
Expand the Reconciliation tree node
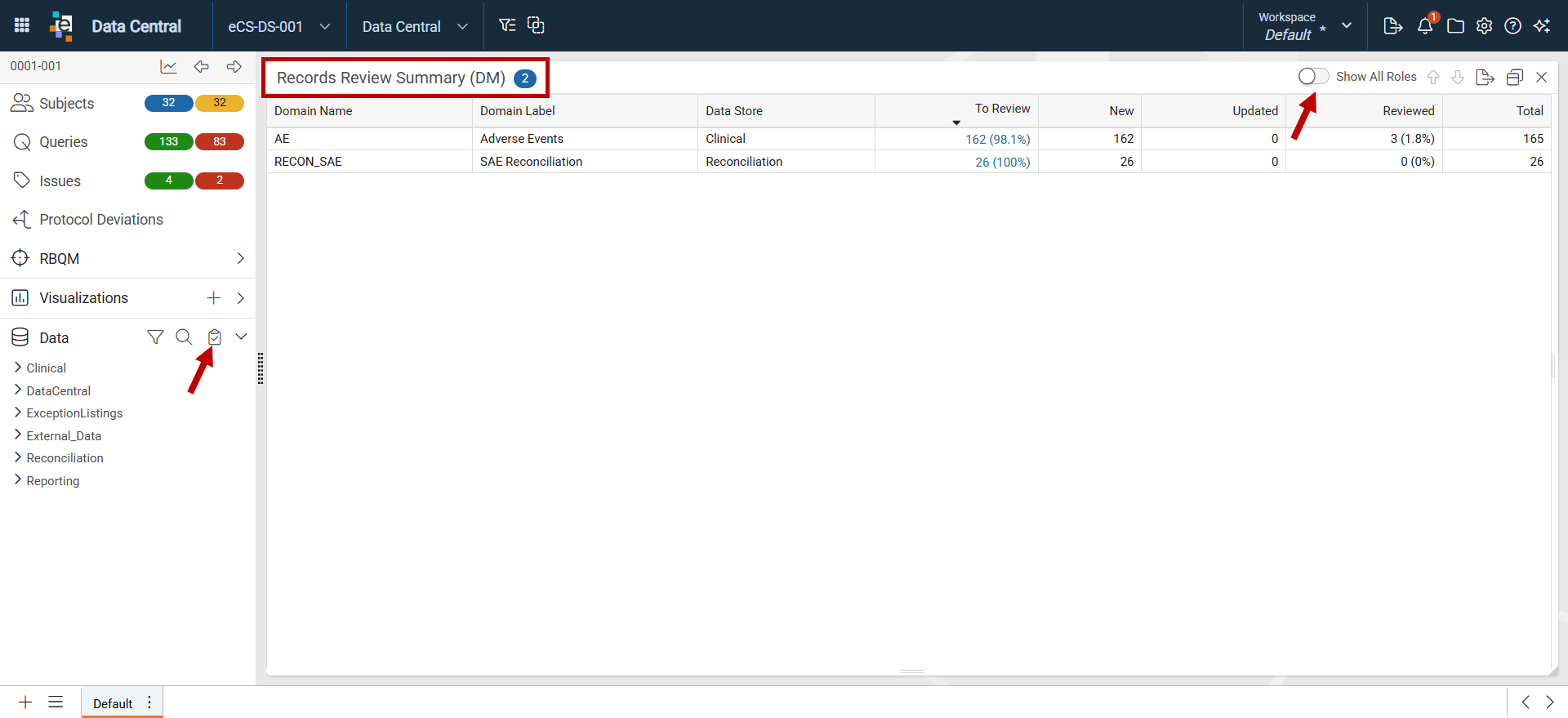(x=18, y=457)
